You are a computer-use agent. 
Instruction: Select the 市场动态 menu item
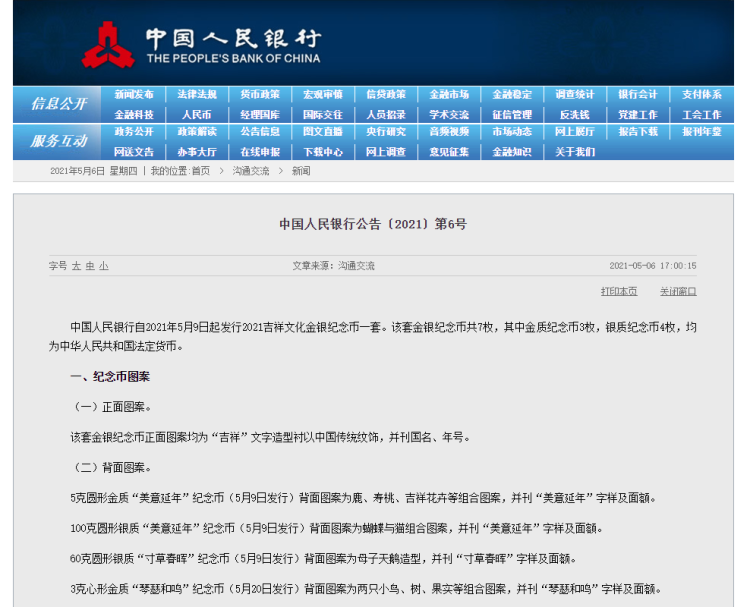512,132
